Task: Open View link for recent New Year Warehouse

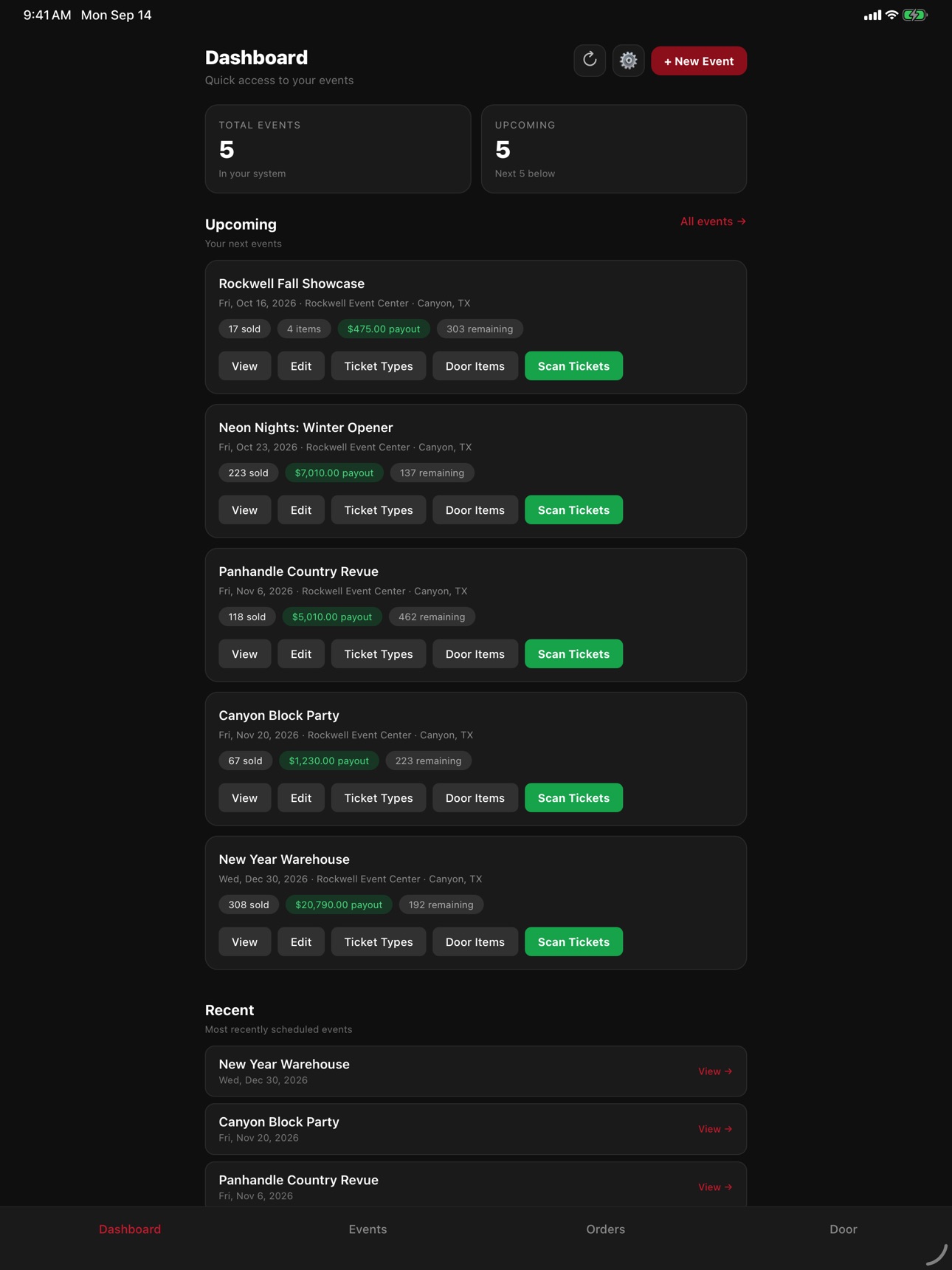Action: click(x=715, y=1071)
